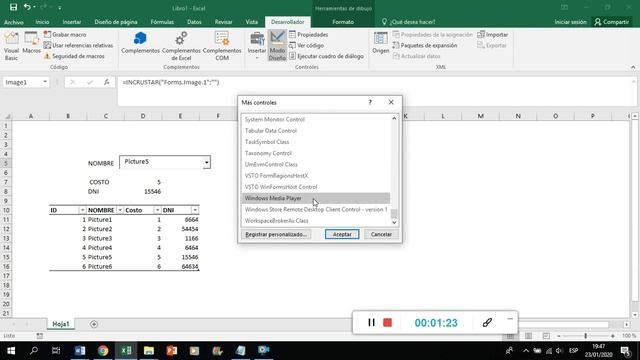Open Chrome from the taskbar
The height and width of the screenshot is (360, 640).
coord(103,351)
